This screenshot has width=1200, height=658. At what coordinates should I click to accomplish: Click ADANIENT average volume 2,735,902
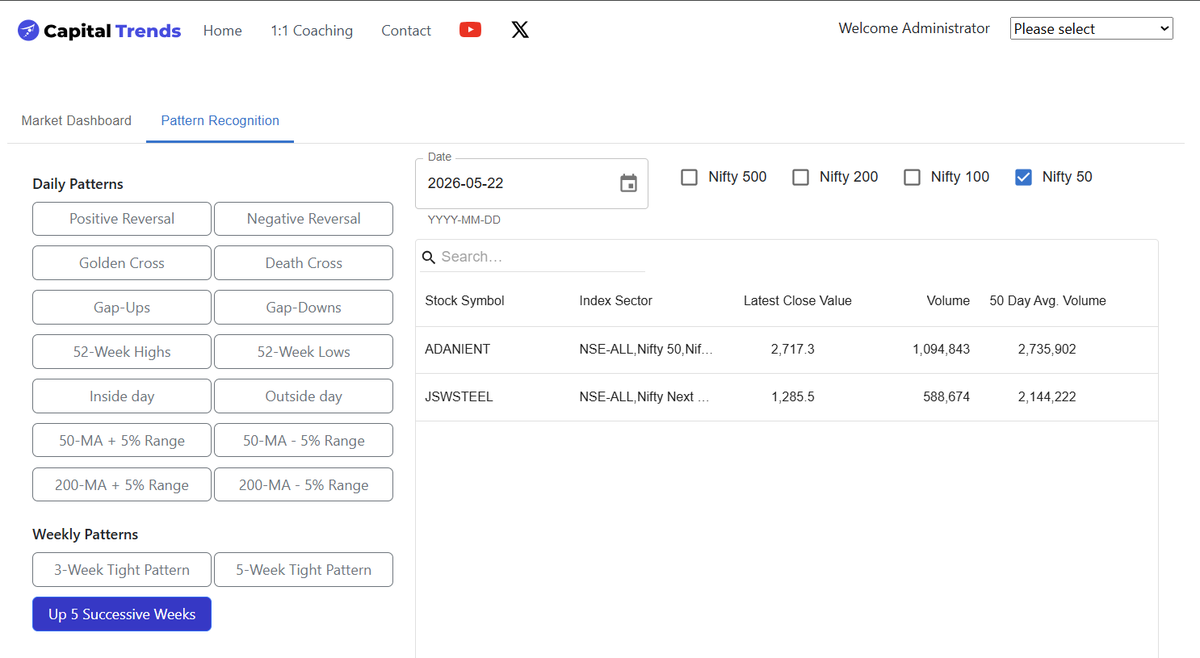pyautogui.click(x=1047, y=349)
